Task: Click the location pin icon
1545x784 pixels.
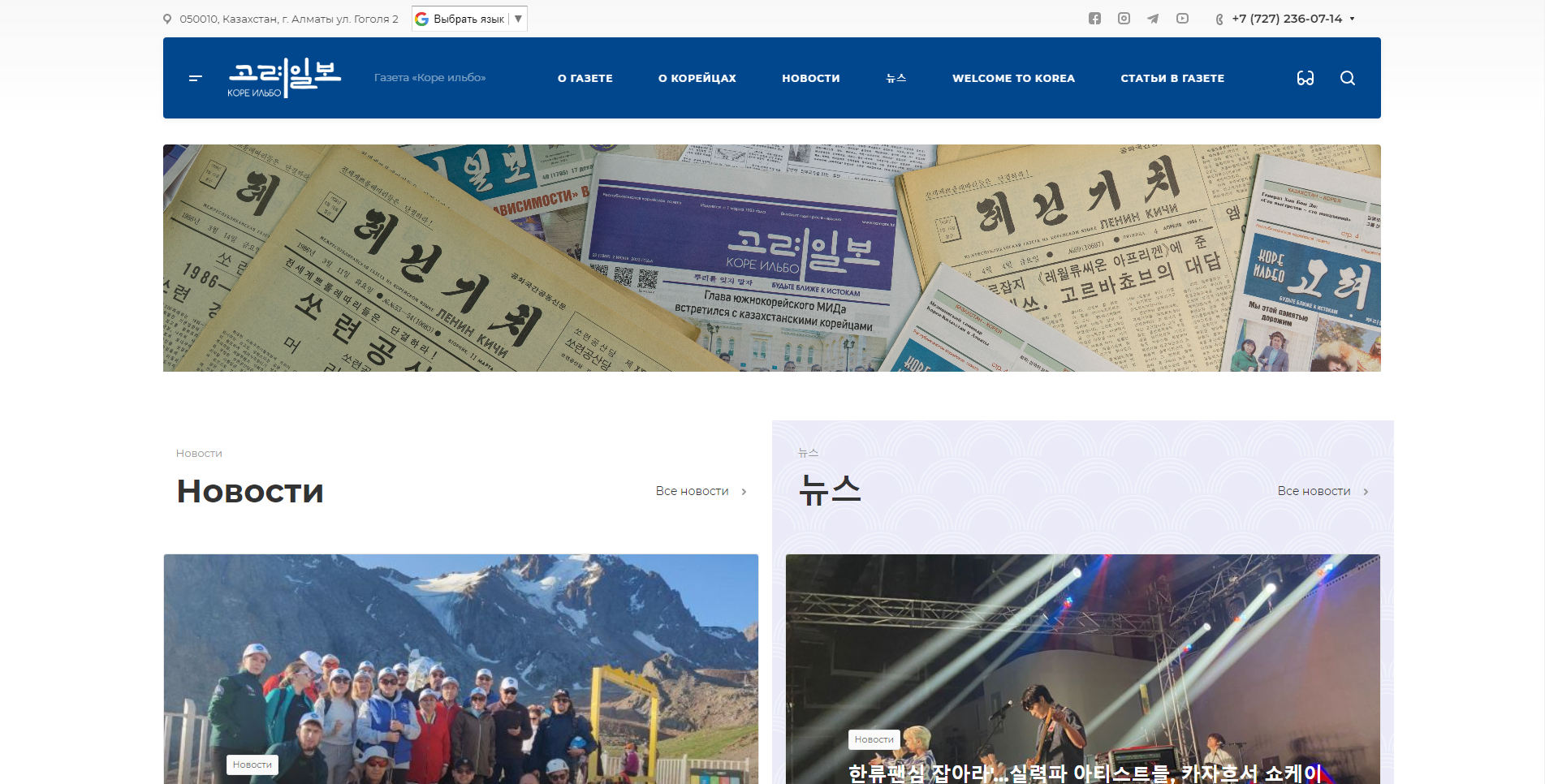Action: pos(167,19)
